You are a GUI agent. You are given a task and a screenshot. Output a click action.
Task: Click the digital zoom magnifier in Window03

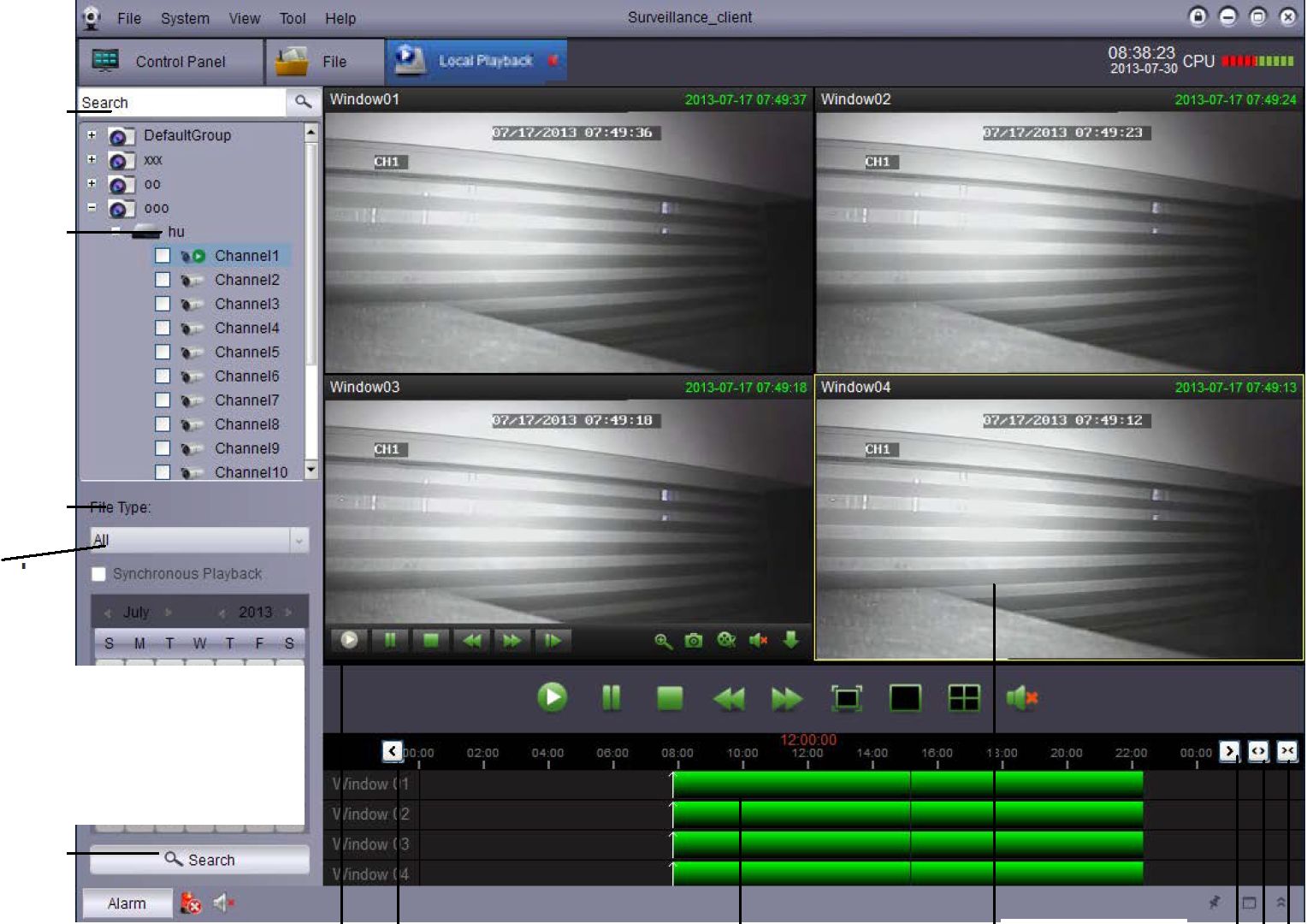point(663,640)
